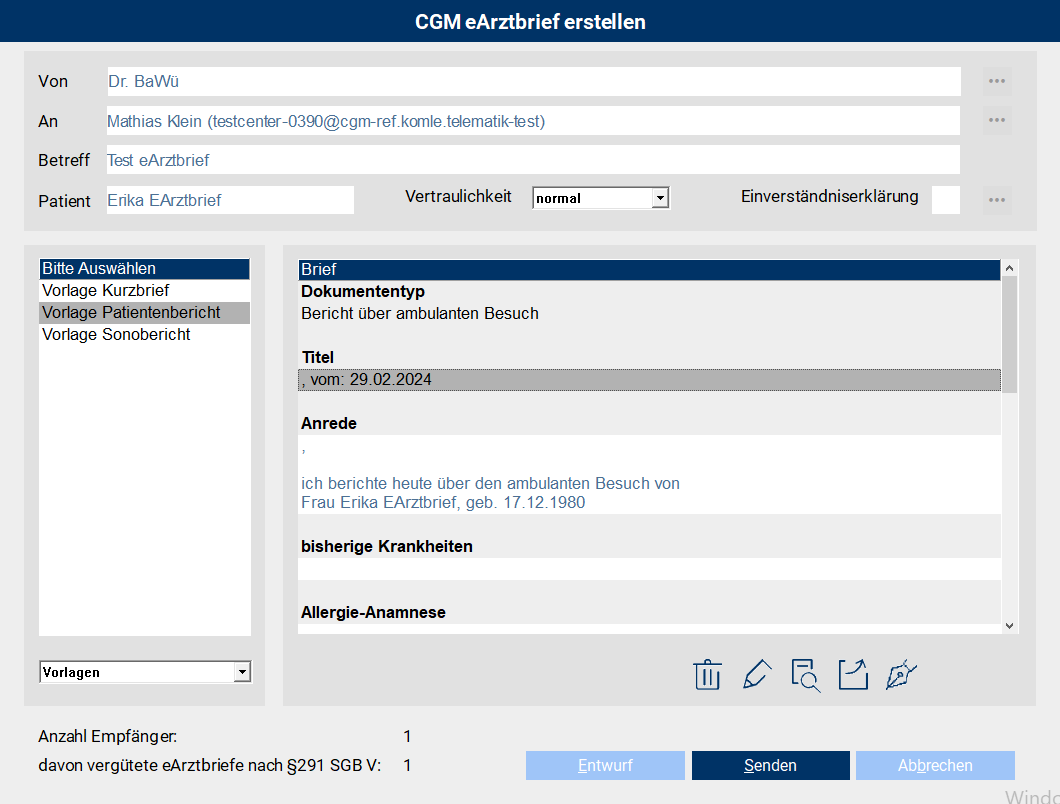The width and height of the screenshot is (1060, 804).
Task: Click the Dokumententyp heading
Action: pos(363,291)
